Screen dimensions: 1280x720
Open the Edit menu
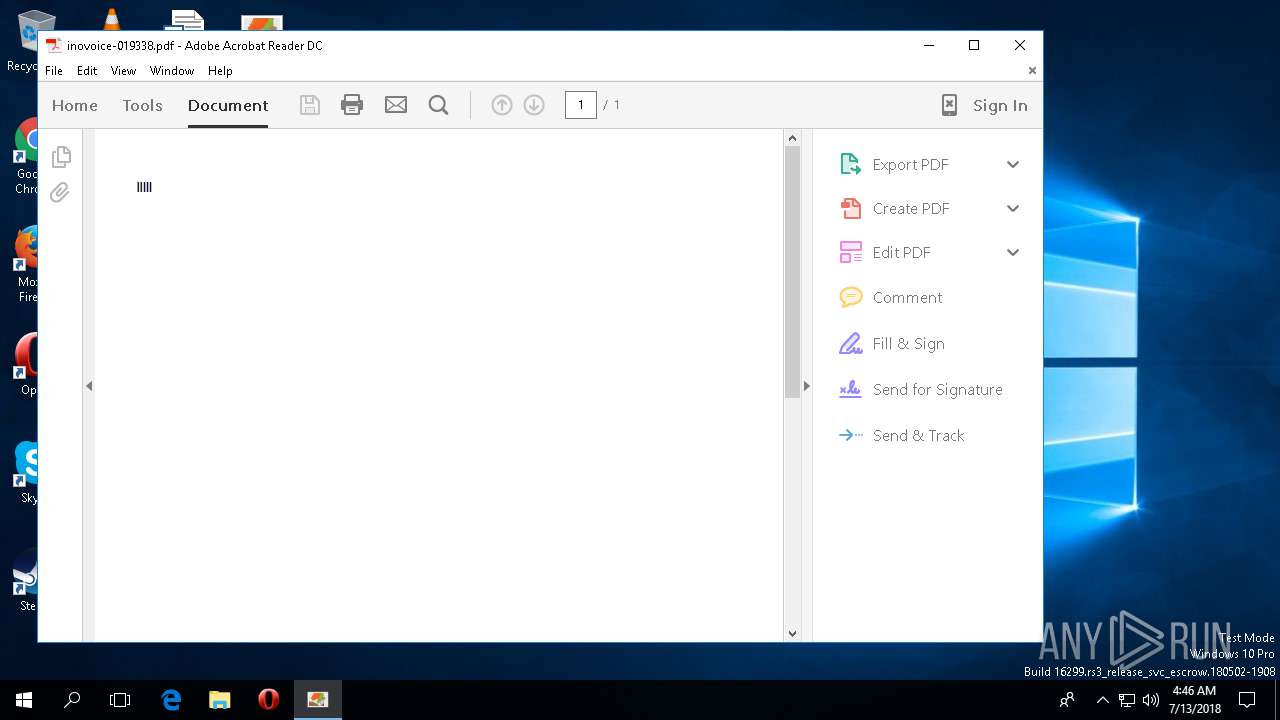click(x=87, y=71)
